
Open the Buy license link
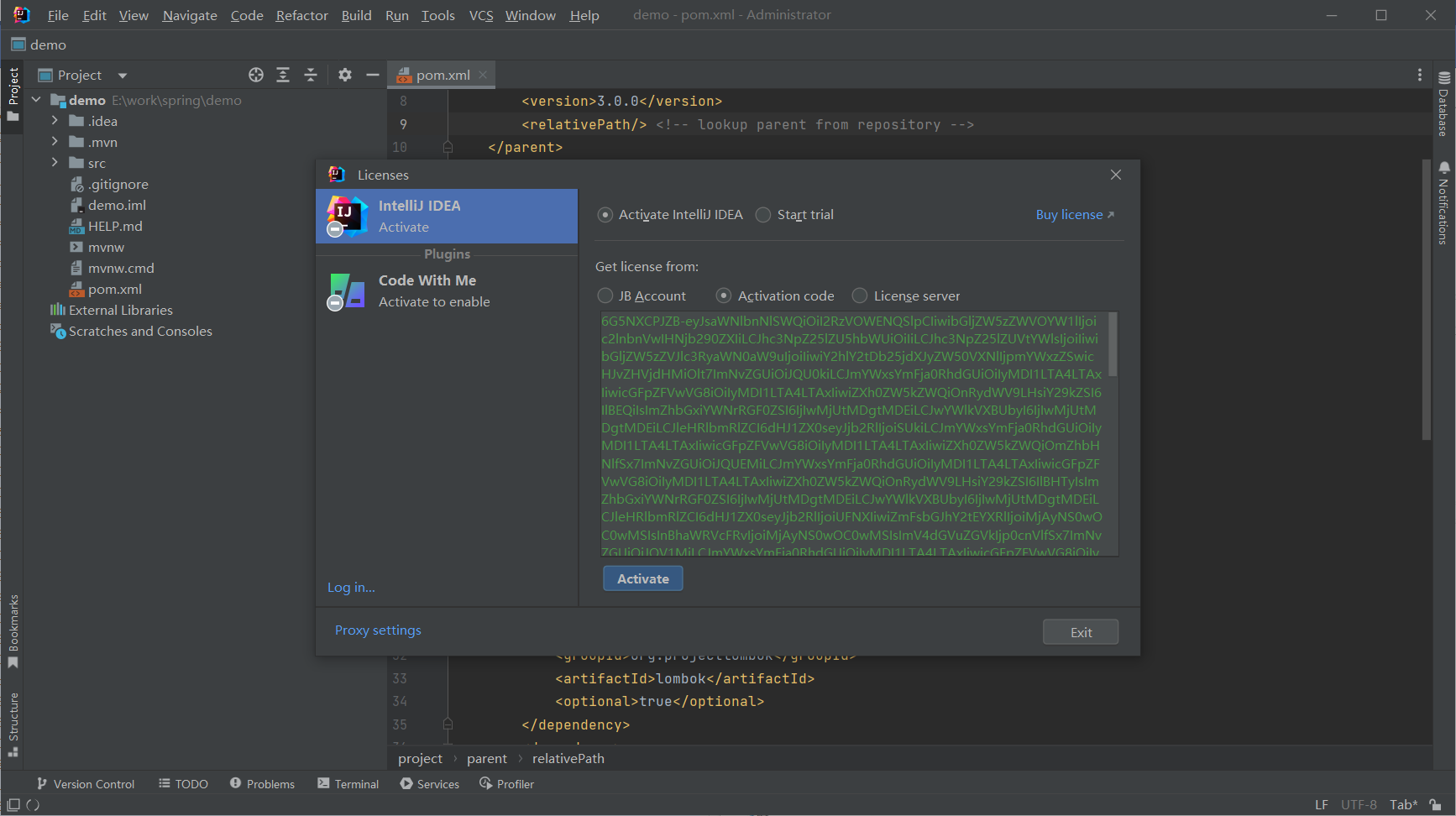(x=1075, y=215)
